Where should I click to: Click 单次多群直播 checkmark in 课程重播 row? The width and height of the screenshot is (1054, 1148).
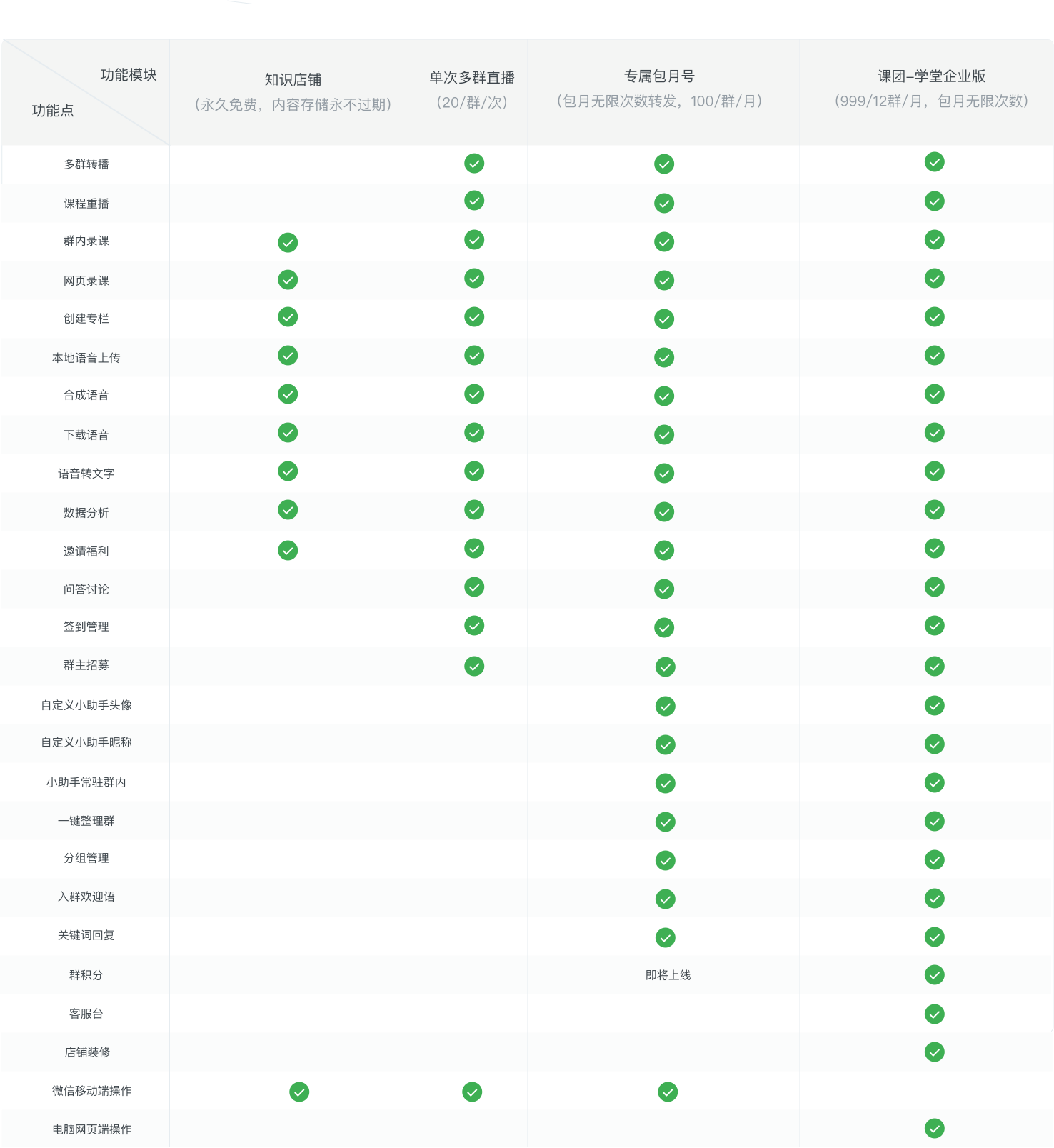(474, 201)
